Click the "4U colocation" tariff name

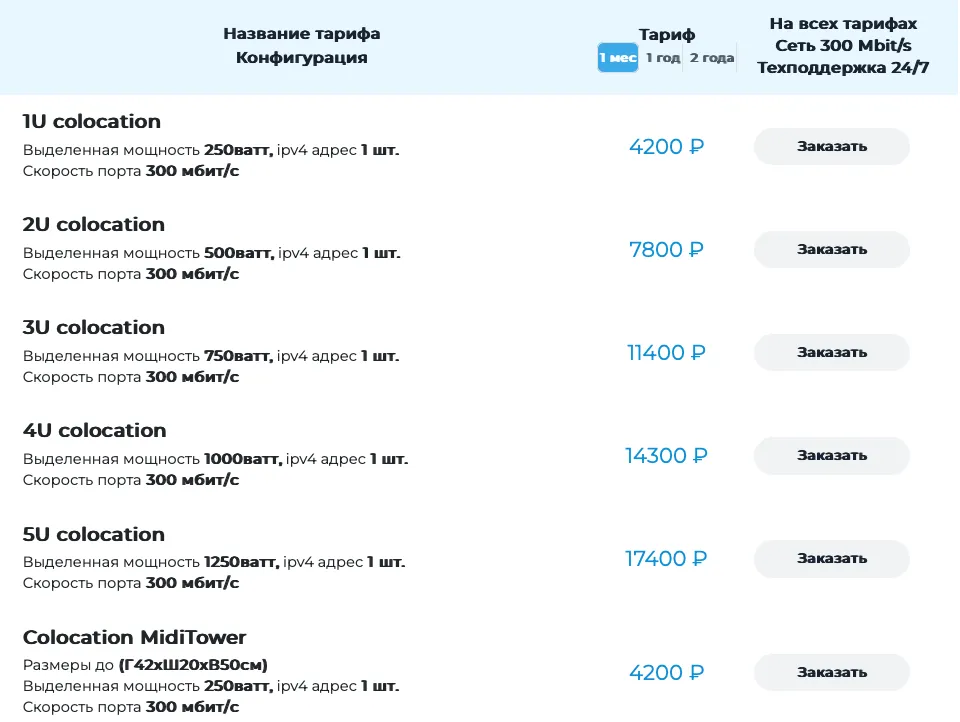95,431
